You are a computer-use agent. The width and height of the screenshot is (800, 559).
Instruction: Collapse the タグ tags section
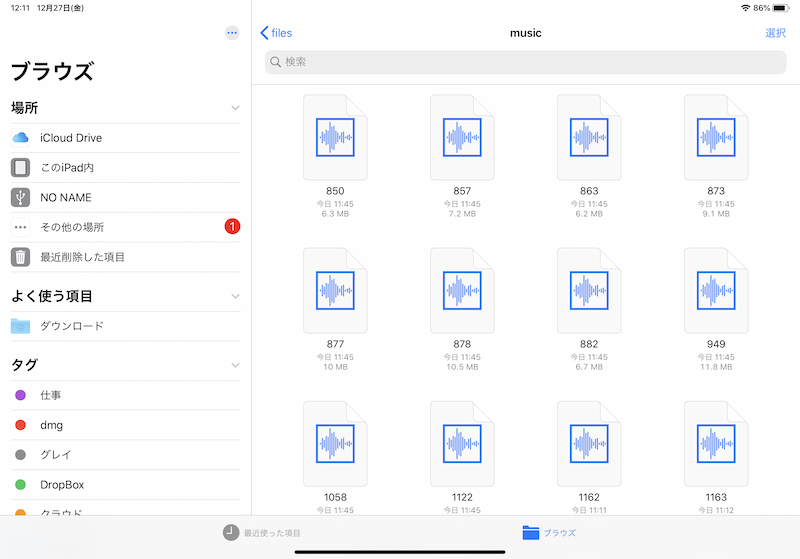click(235, 365)
